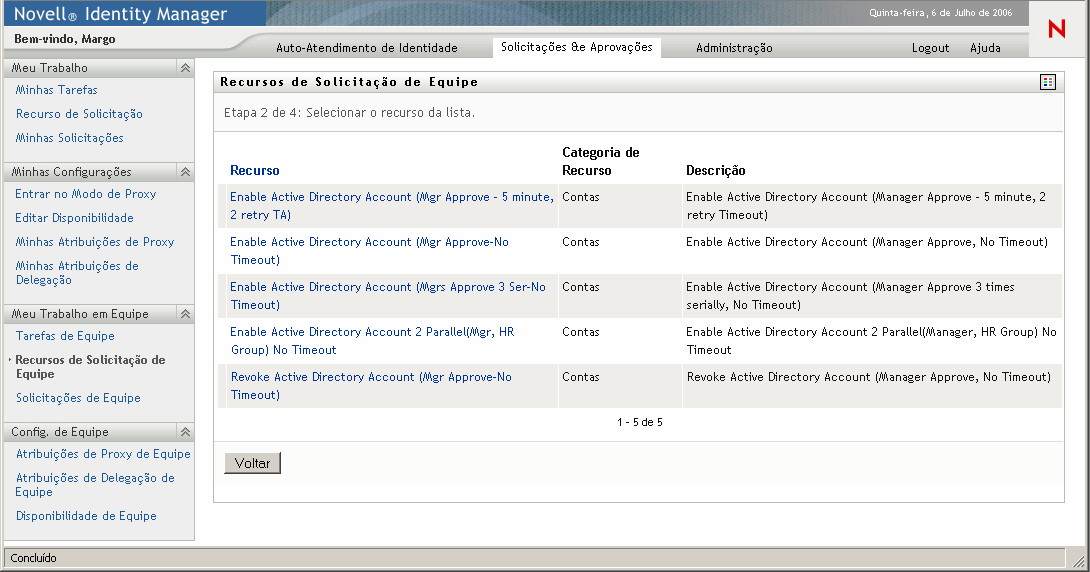
Task: Click the 'Etapa 2 de 4' step text
Action: point(349,113)
